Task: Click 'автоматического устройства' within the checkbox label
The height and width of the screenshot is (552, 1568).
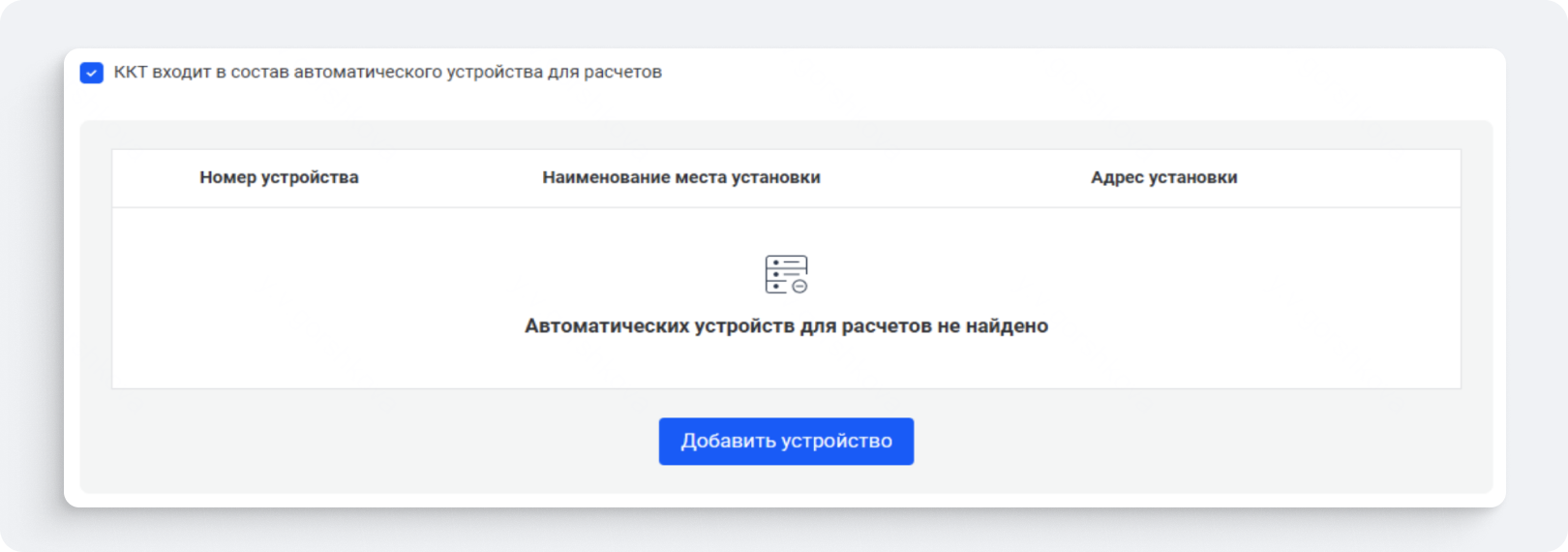Action: [418, 73]
